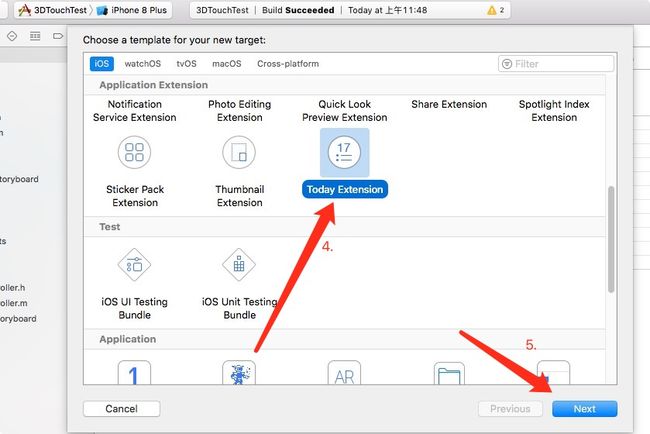Select the Document Based App folder icon
Viewport: 650px width, 434px height.
pyautogui.click(x=449, y=373)
